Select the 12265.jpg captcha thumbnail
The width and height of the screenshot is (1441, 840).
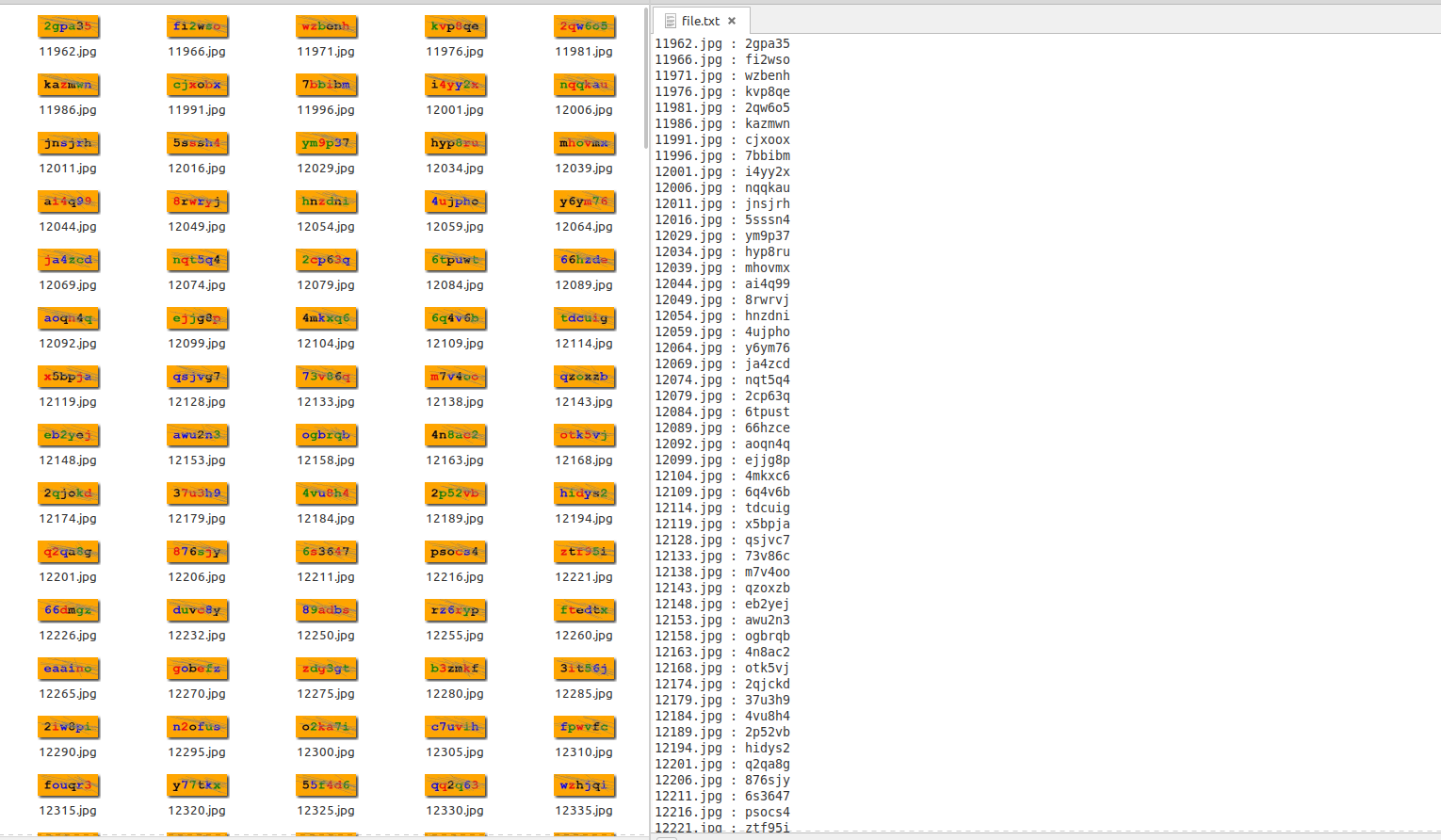68,670
